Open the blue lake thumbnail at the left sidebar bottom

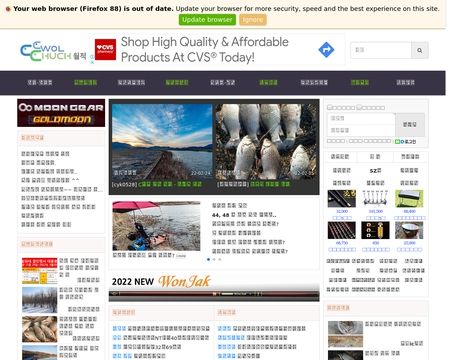coord(40,353)
